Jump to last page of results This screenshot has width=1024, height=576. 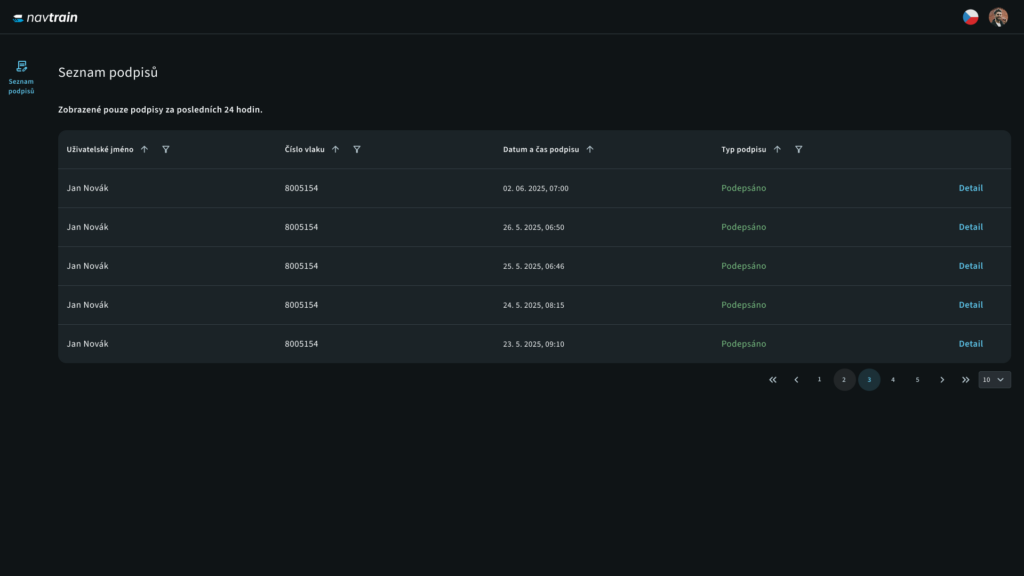pyautogui.click(x=965, y=380)
